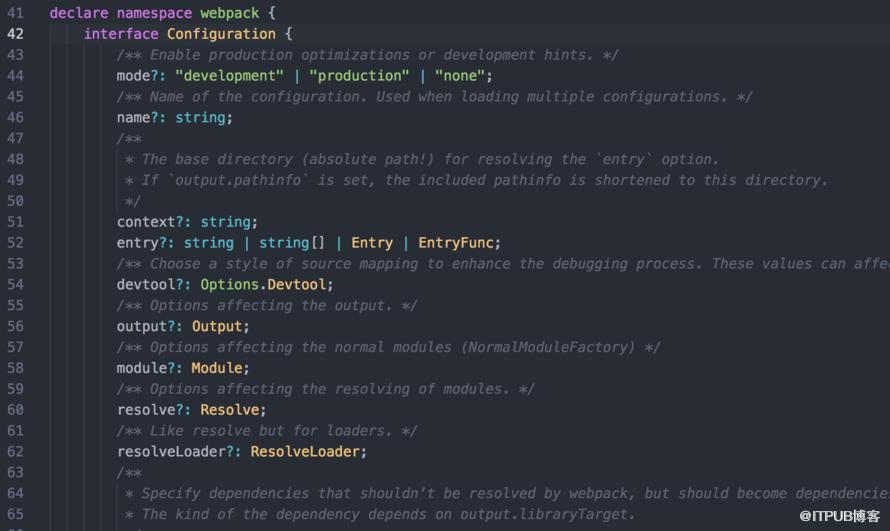Click the 'namespace' keyword

tap(154, 13)
